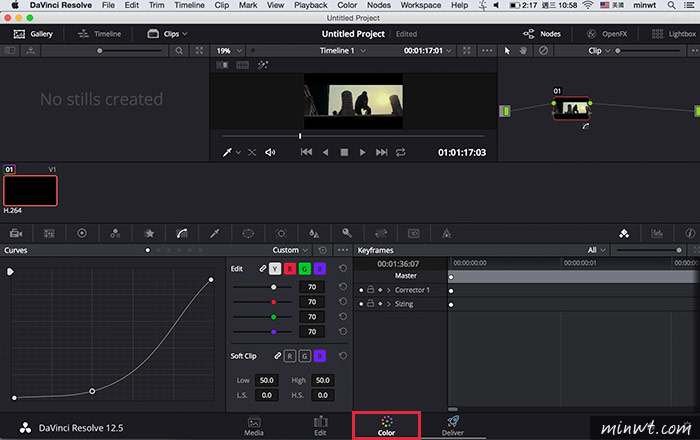Play the clip in reverse

pos(325,153)
